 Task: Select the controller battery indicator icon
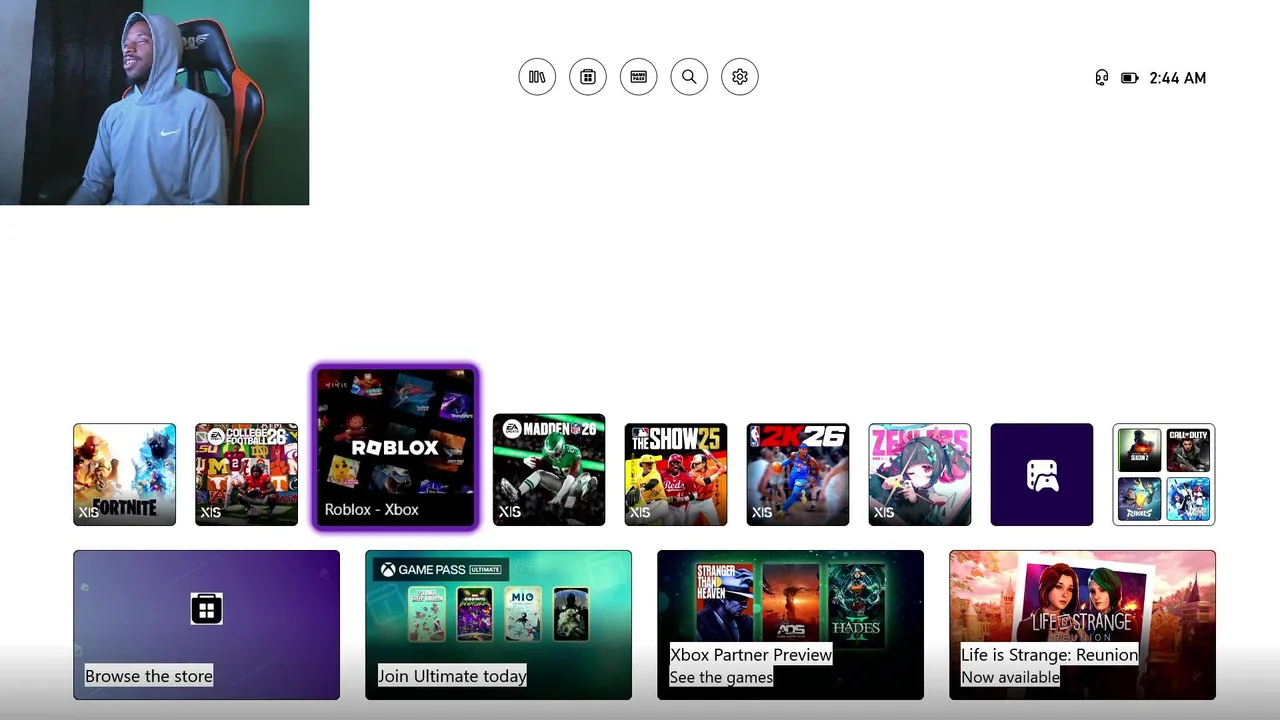[1130, 78]
